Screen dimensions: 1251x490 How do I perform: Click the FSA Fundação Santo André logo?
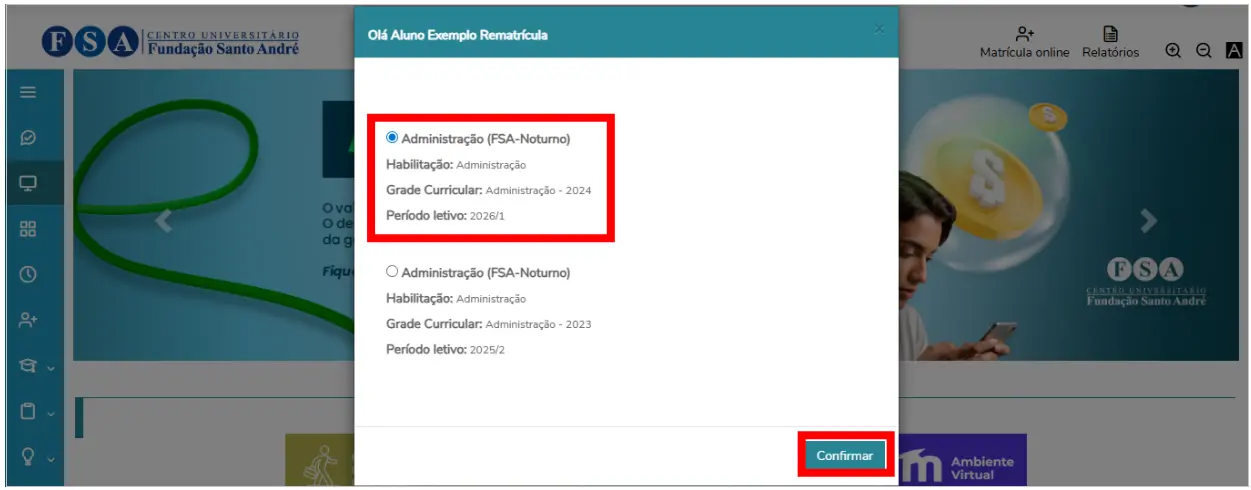170,44
